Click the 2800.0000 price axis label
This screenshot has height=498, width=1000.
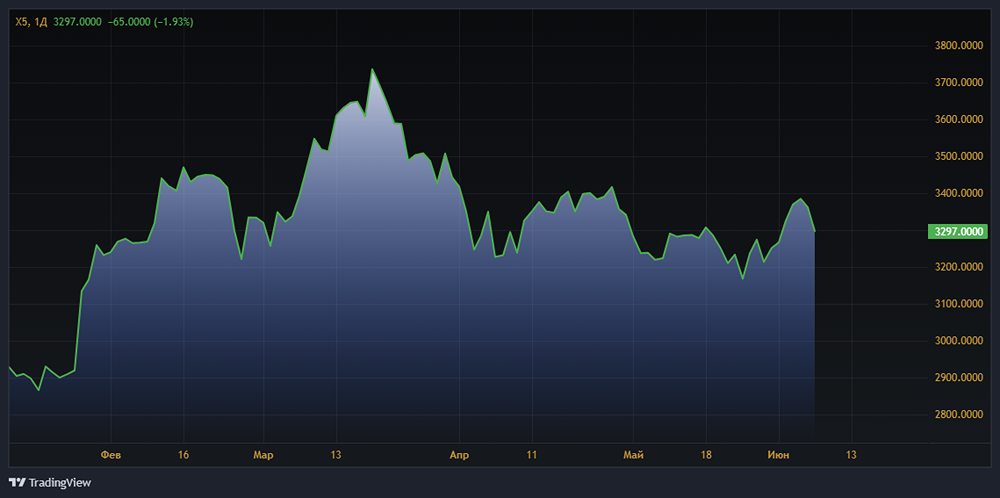pos(958,415)
